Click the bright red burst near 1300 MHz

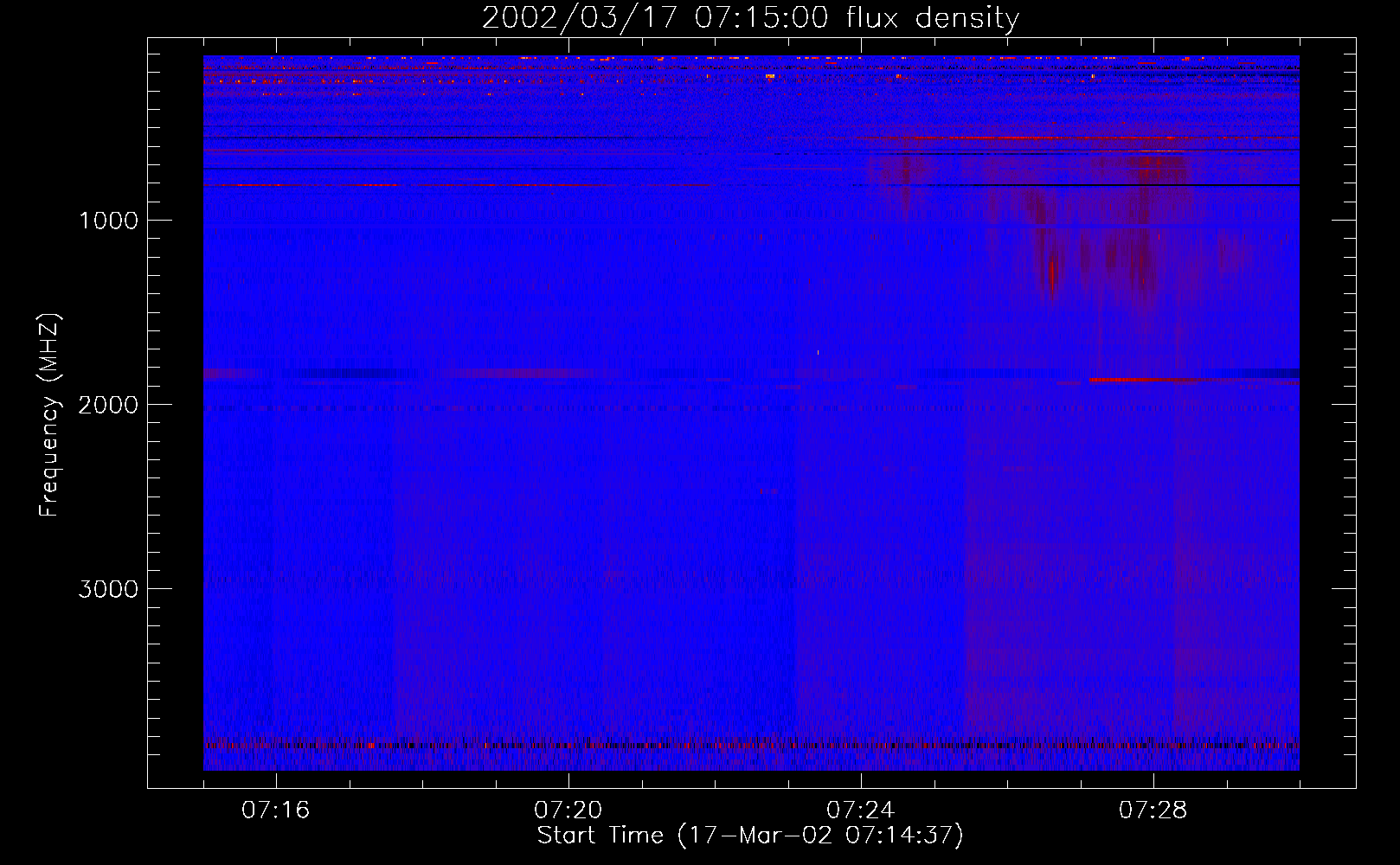pos(1052,277)
